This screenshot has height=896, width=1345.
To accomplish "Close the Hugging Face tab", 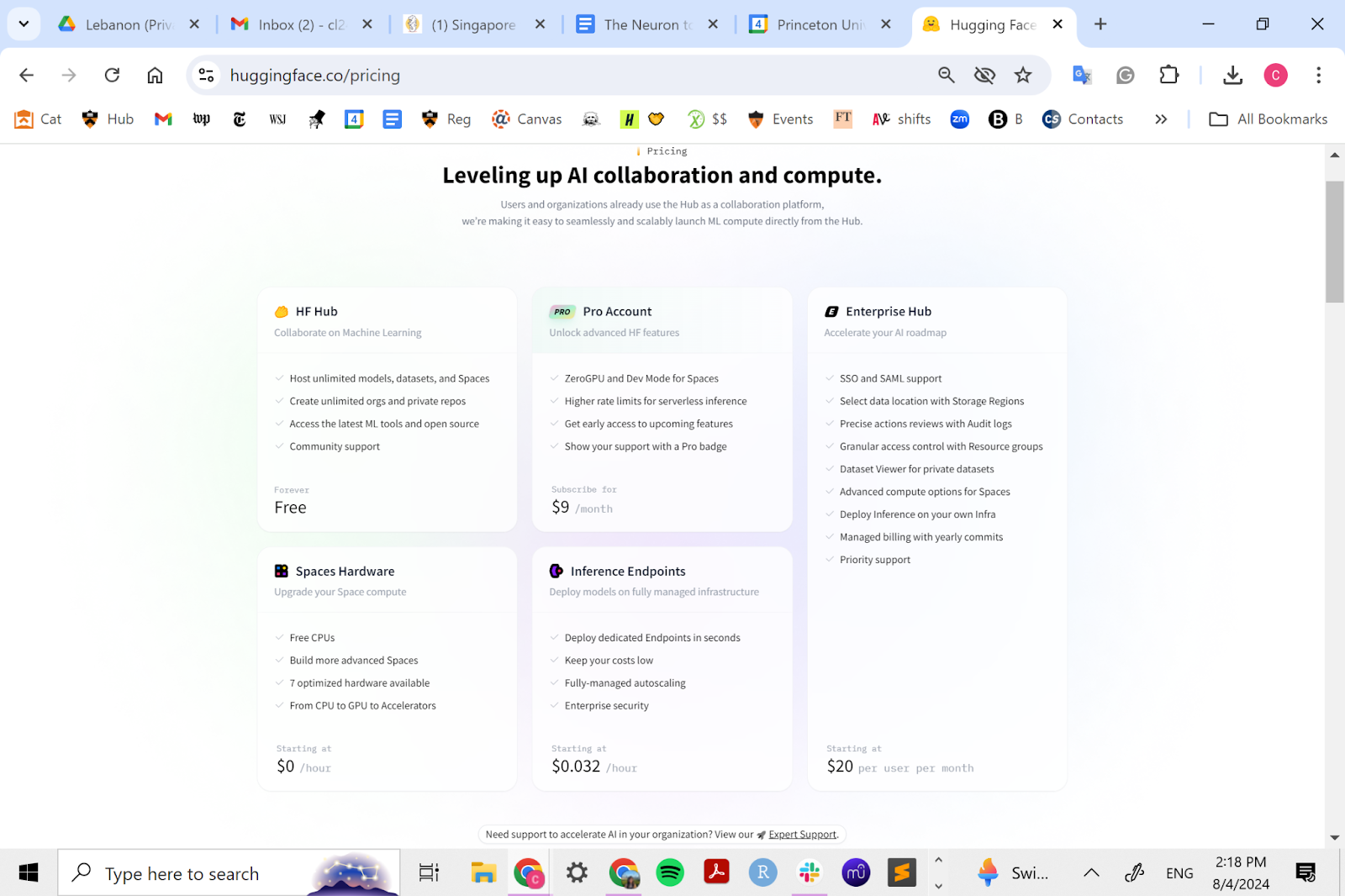I will point(1058,24).
